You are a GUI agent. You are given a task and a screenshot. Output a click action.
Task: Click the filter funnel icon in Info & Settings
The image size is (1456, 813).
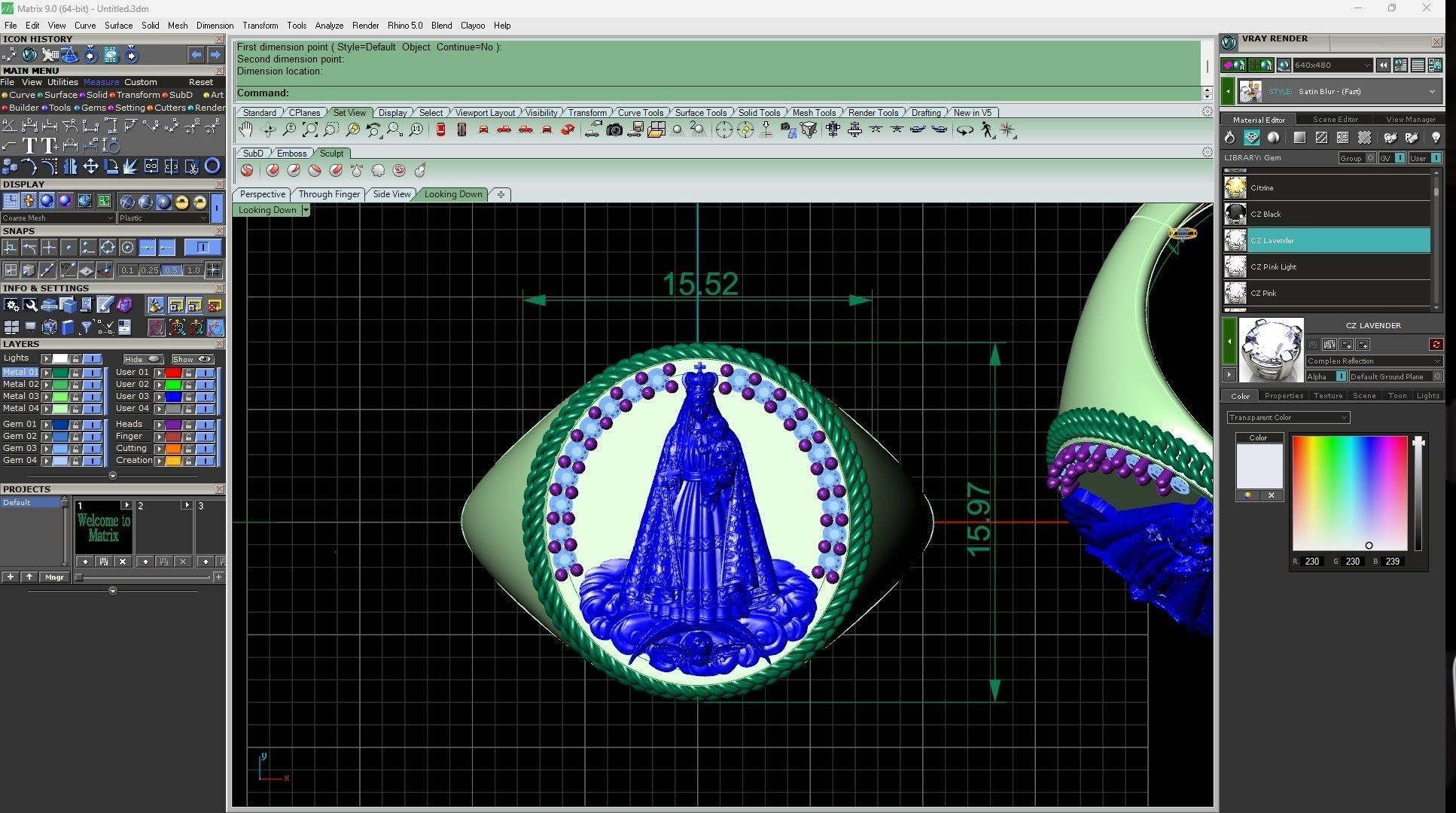point(87,327)
